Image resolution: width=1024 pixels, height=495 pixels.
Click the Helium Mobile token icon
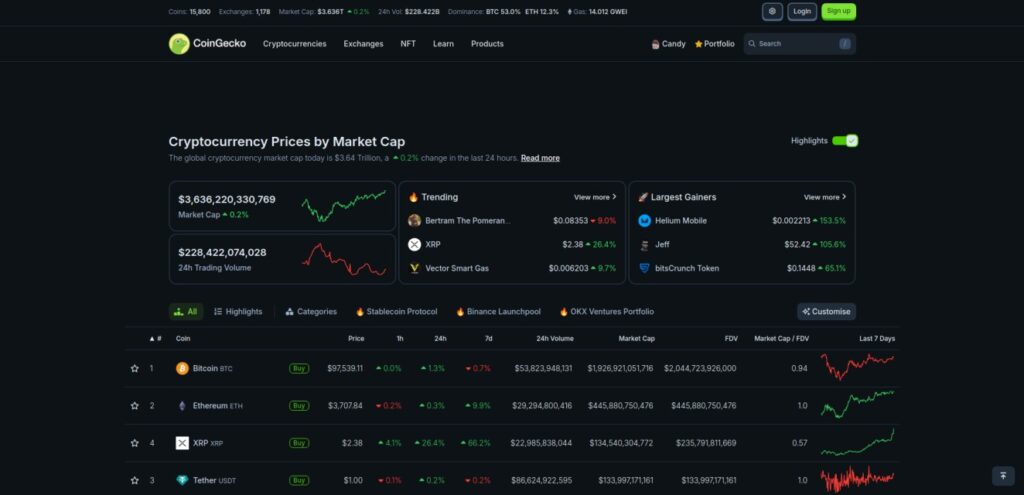click(645, 220)
